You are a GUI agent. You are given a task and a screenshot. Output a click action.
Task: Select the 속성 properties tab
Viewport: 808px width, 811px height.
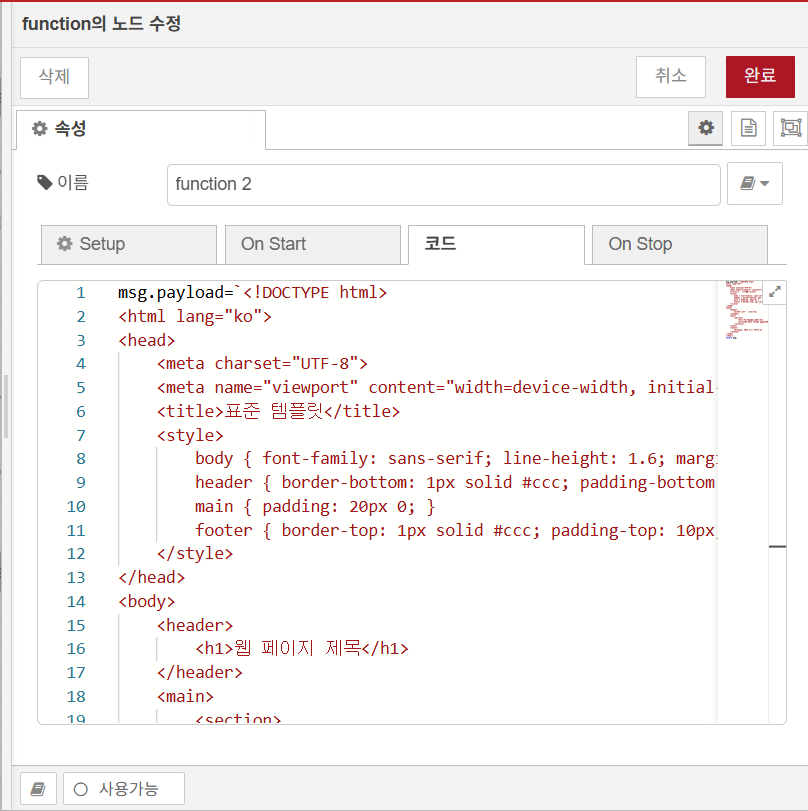[x=141, y=129]
